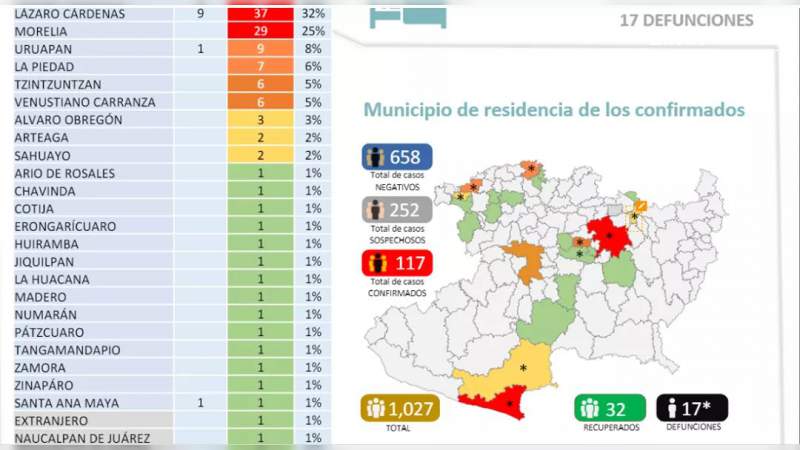The height and width of the screenshot is (450, 800).
Task: Click the 1 value left of Santa Ana Maya's green cell
Action: coord(201,403)
